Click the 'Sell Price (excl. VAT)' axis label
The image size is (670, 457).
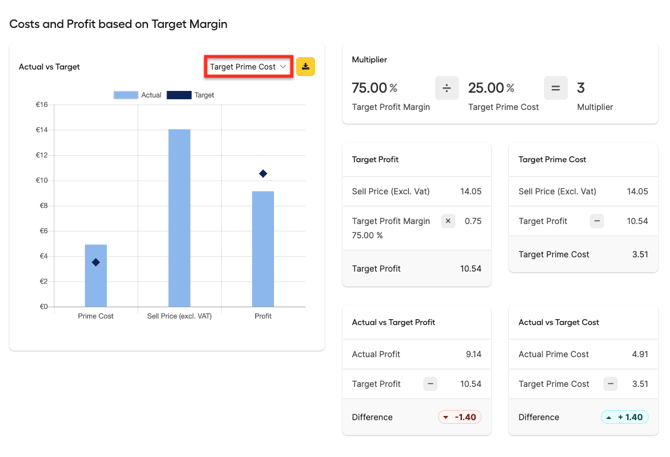tap(179, 316)
